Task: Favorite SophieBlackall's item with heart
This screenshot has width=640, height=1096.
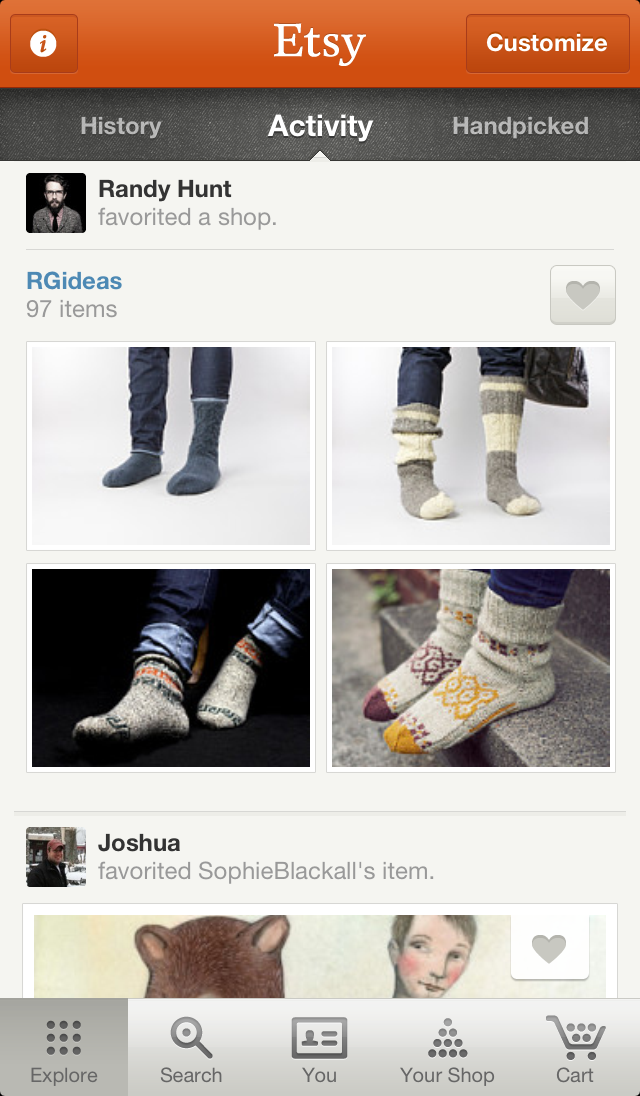Action: point(549,948)
